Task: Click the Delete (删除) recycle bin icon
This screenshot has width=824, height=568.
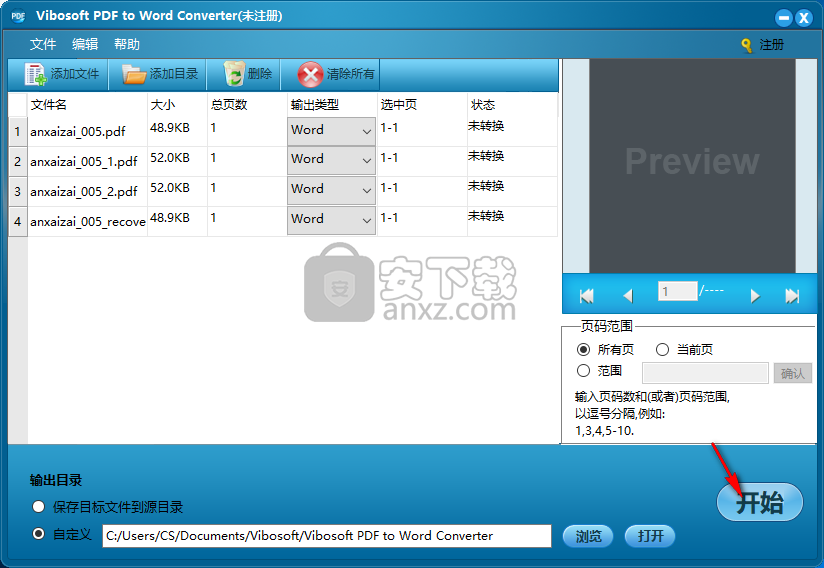Action: tap(234, 74)
